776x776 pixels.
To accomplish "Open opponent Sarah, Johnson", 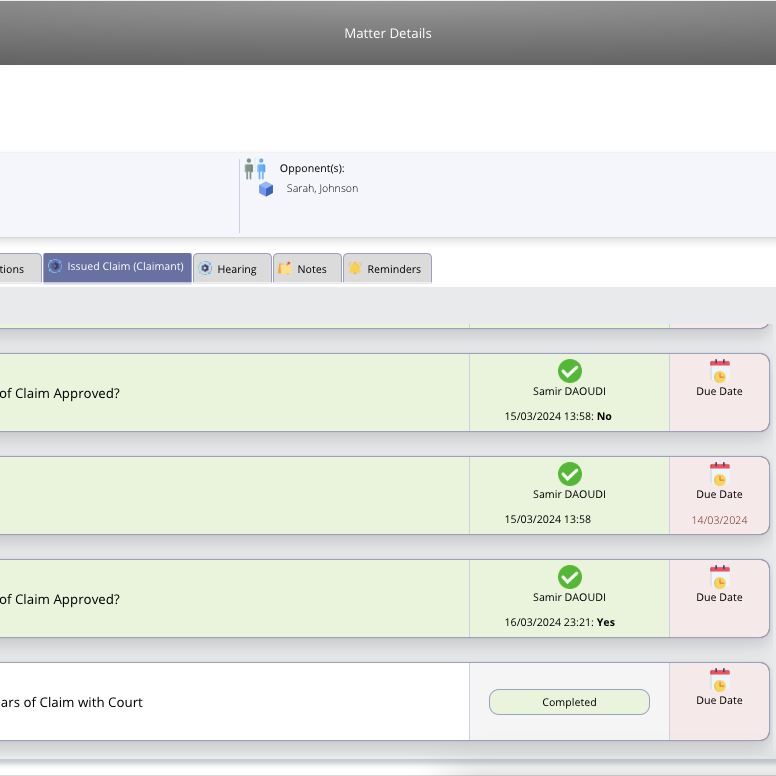I will (x=322, y=189).
